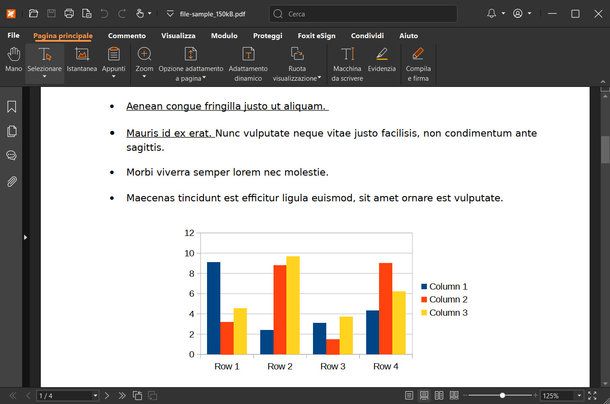This screenshot has width=610, height=404.
Task: Choose the Evidenzia highlight tool
Action: [x=381, y=60]
